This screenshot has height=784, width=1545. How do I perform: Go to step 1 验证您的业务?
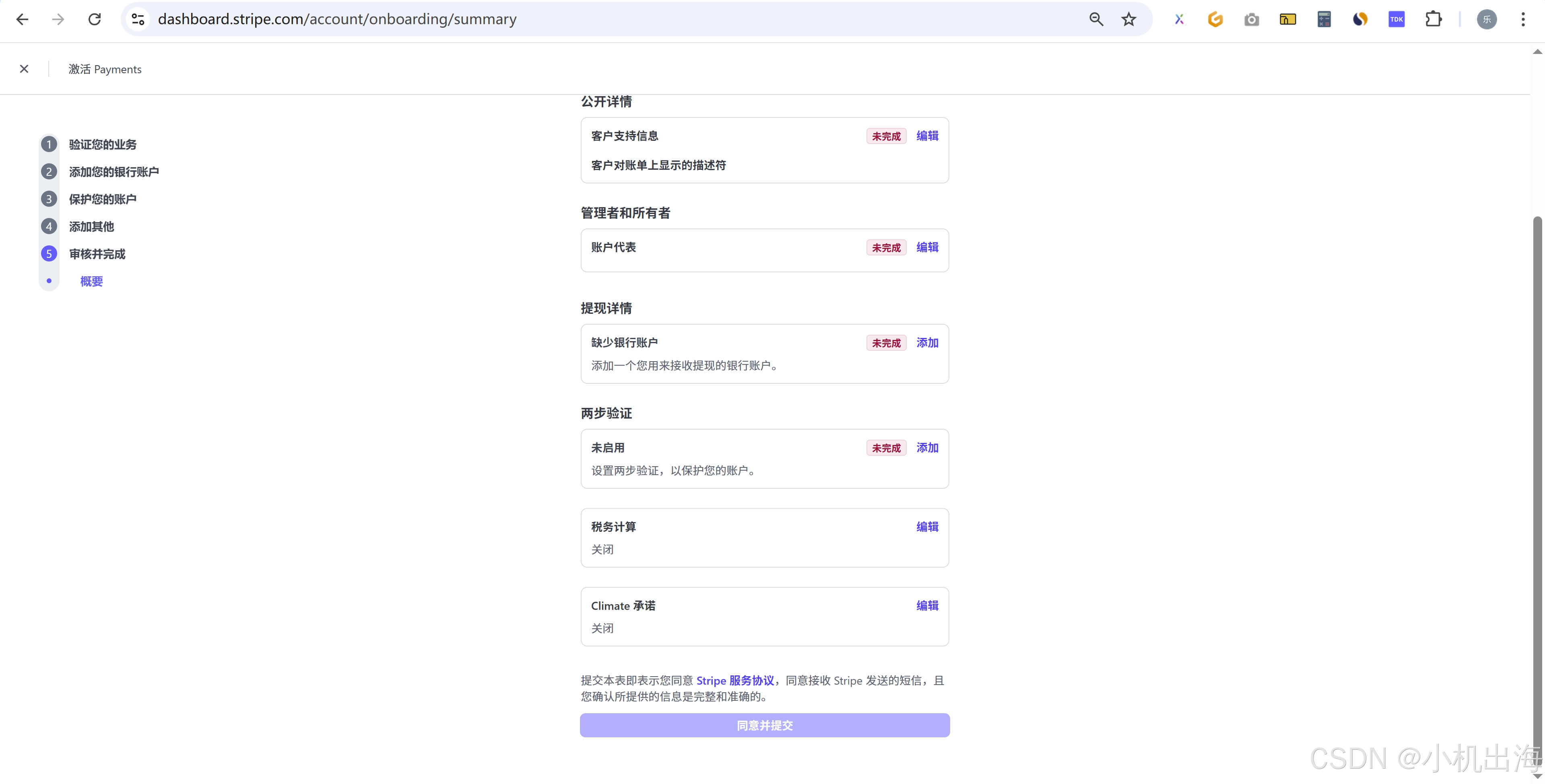click(102, 144)
